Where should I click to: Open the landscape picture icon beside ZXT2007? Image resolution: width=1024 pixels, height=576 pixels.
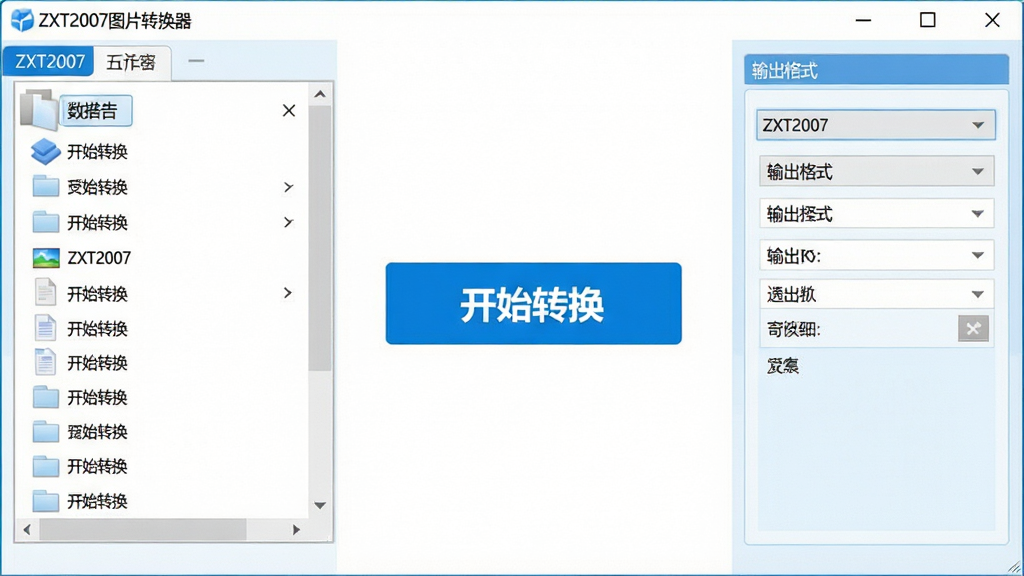pos(46,258)
